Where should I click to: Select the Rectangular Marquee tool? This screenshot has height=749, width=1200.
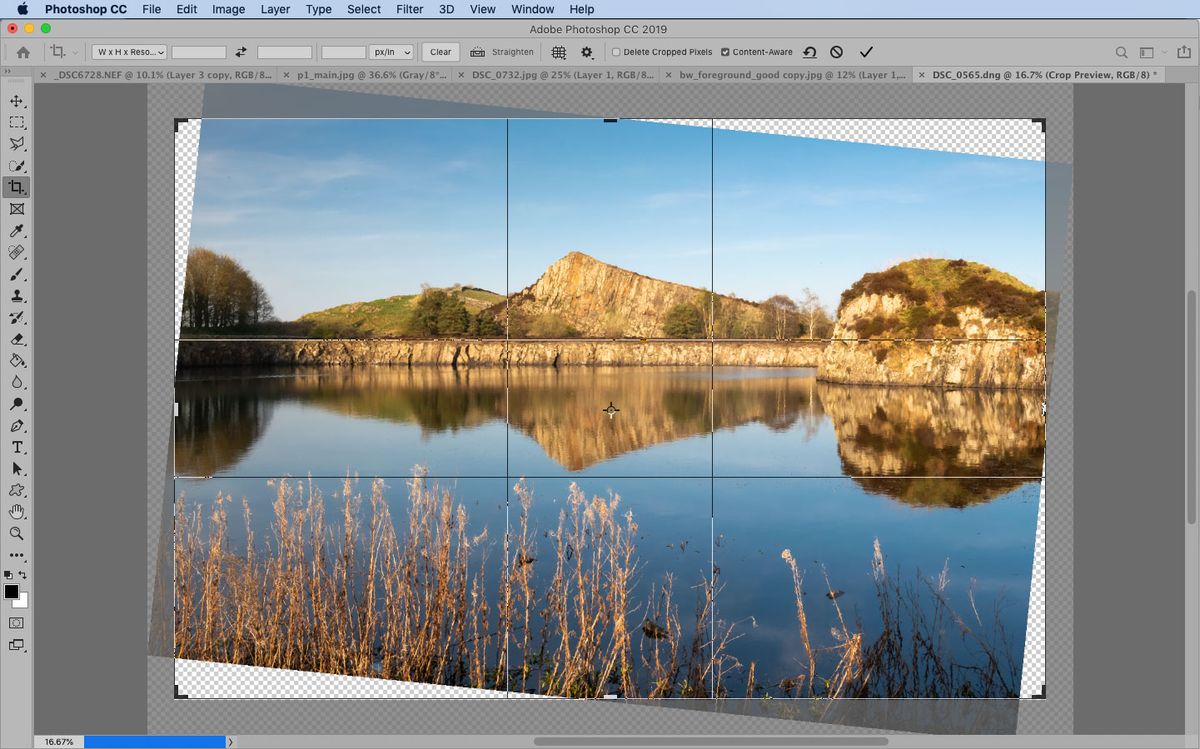[x=17, y=123]
